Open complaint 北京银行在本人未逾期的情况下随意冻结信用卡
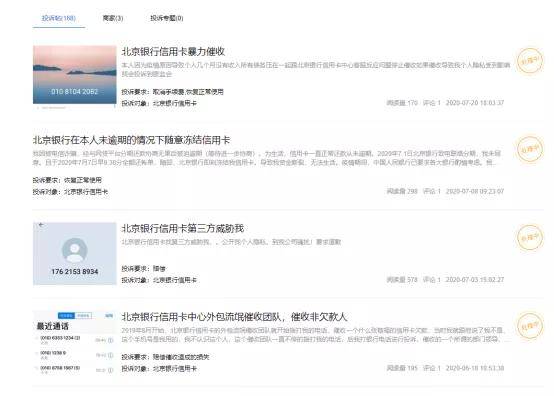This screenshot has height=396, width=554. 131,140
